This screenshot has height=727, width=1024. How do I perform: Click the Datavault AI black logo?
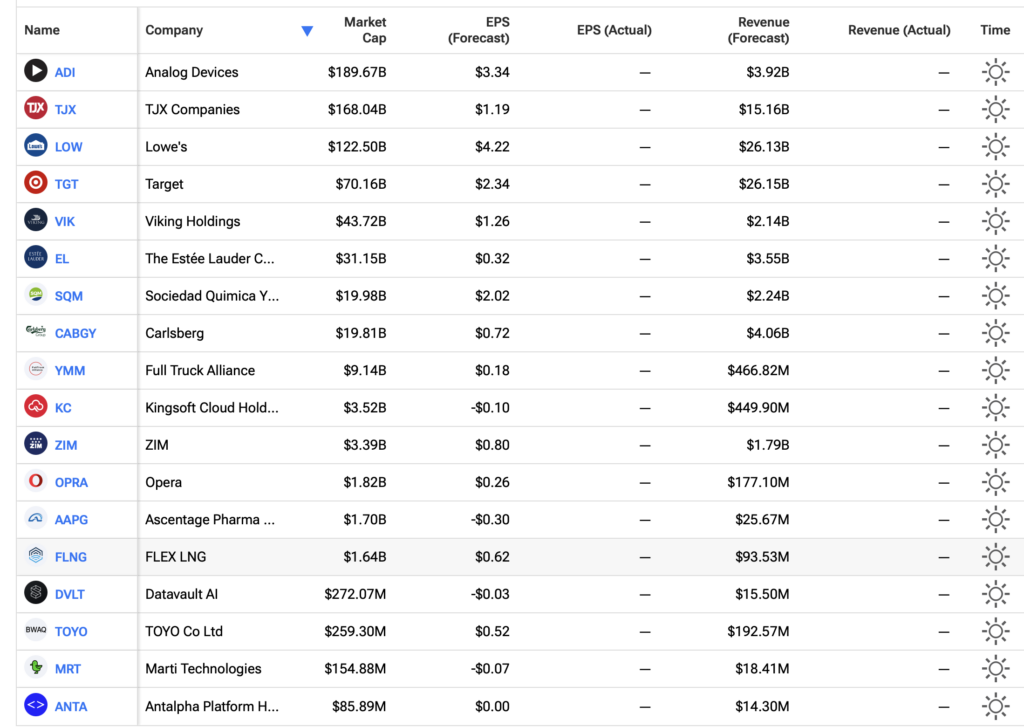coord(36,593)
